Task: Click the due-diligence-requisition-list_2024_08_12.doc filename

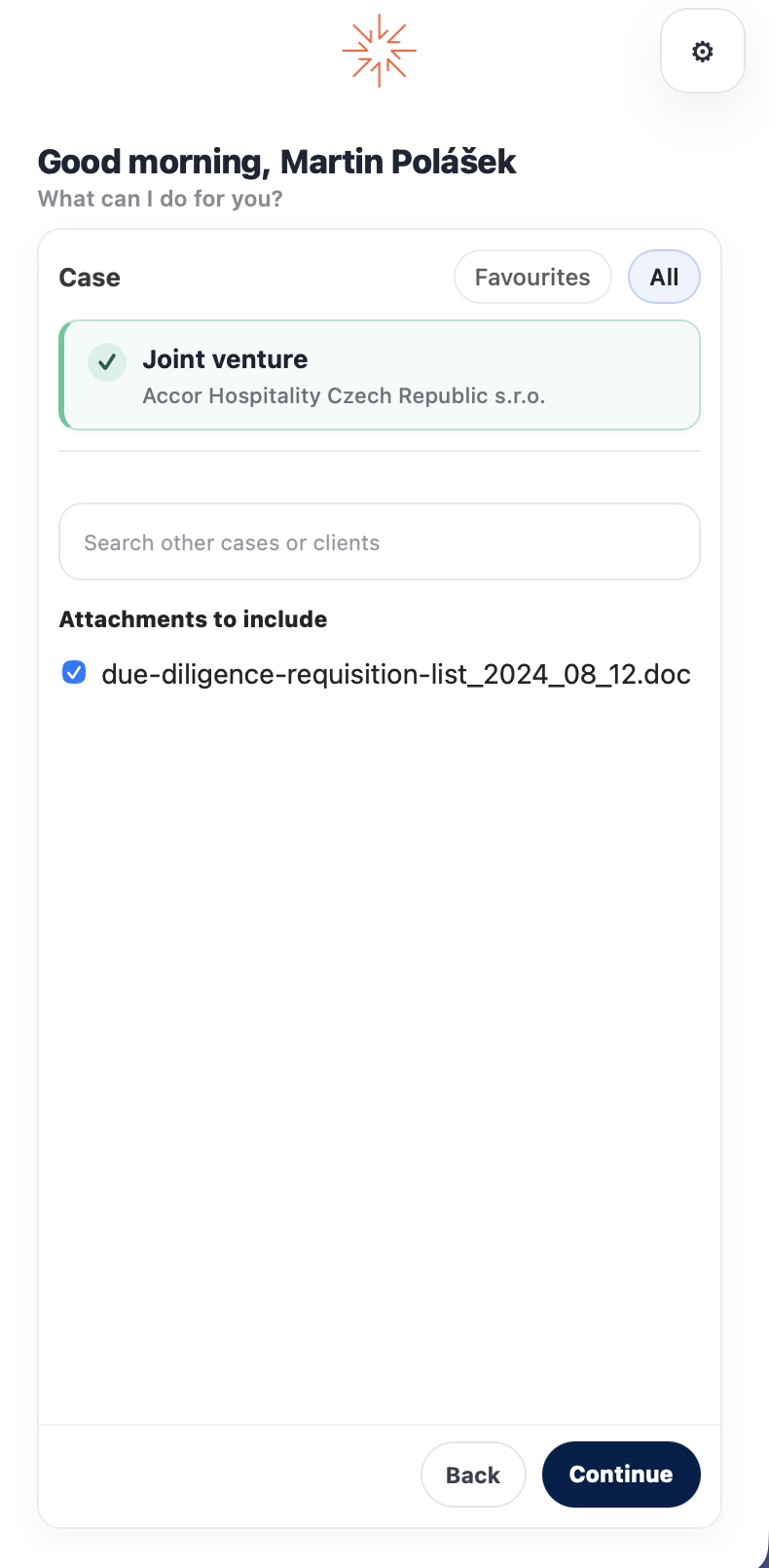Action: pyautogui.click(x=396, y=674)
